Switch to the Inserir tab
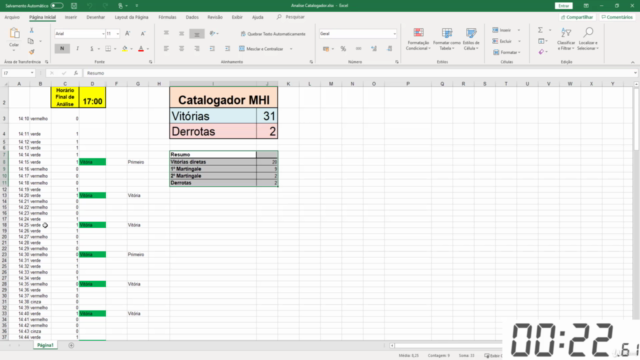 [x=71, y=17]
